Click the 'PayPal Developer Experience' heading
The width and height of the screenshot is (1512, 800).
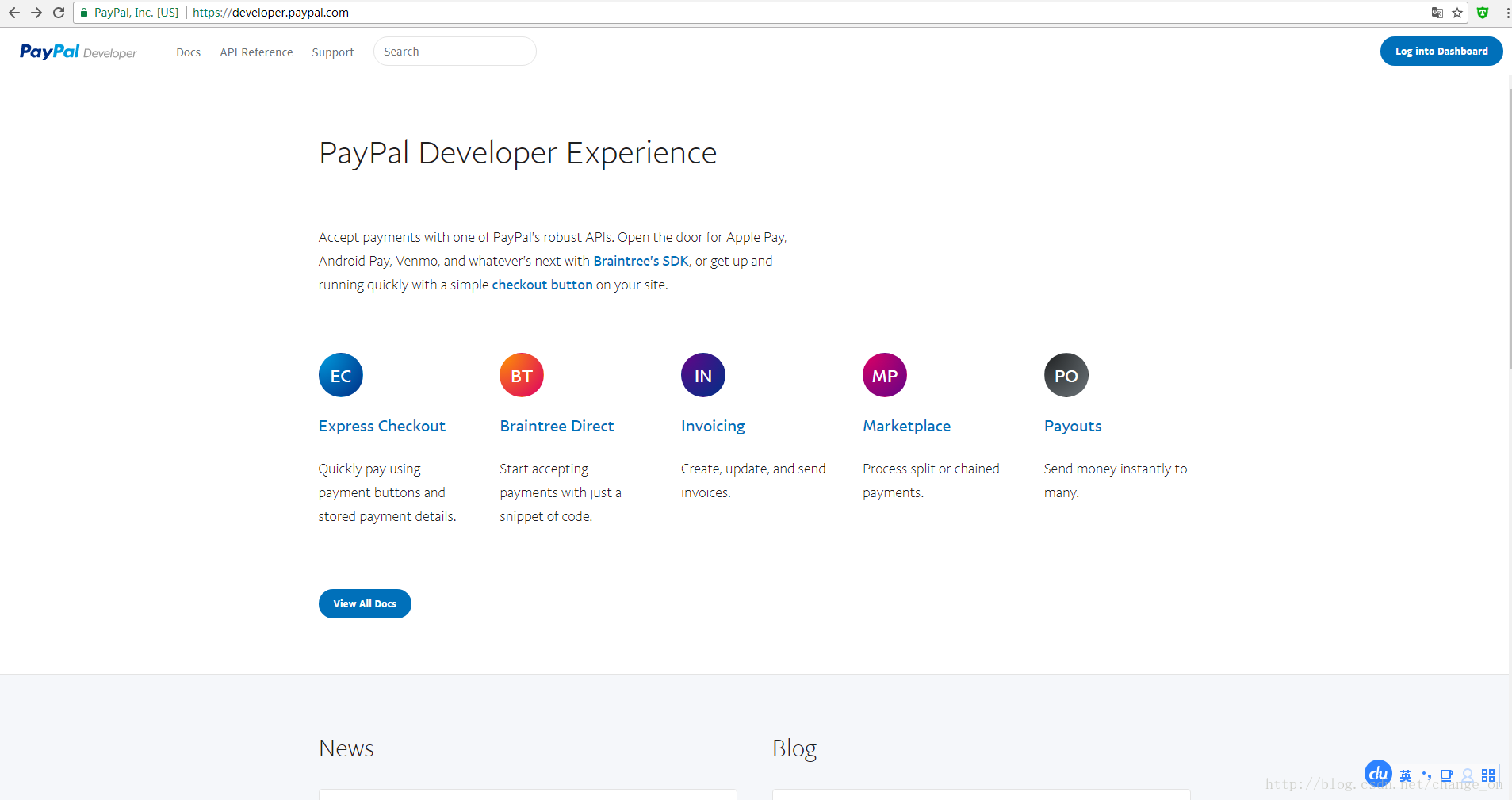518,153
